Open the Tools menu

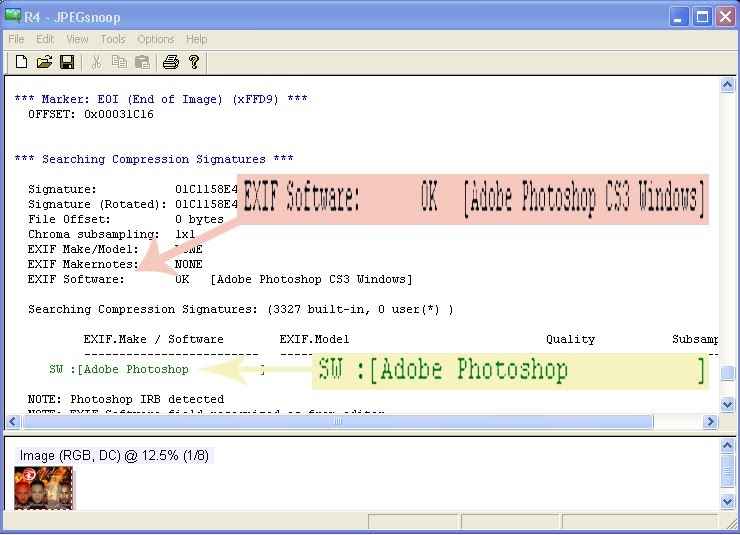click(113, 39)
